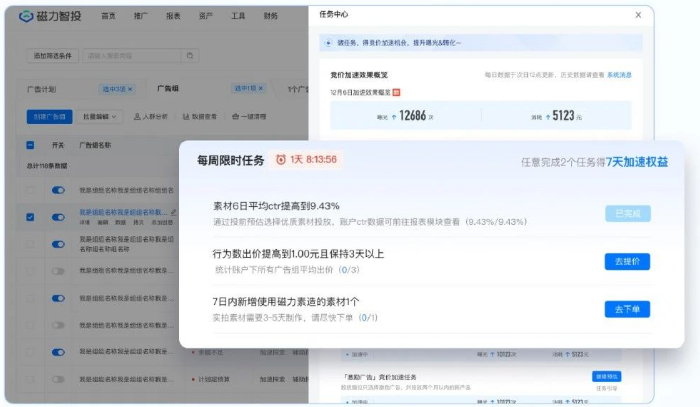
Task: Expand the 批量编辑 dropdown
Action: pos(99,116)
